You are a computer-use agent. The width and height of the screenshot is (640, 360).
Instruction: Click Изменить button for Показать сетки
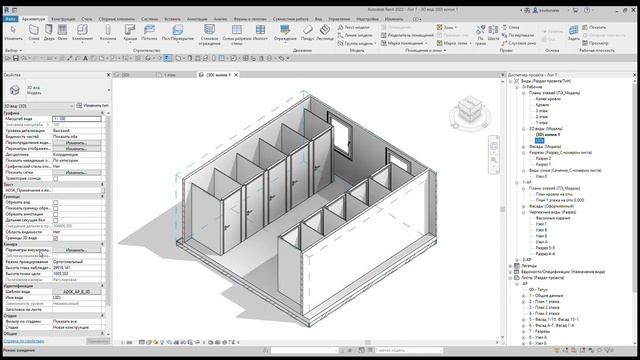point(76,173)
